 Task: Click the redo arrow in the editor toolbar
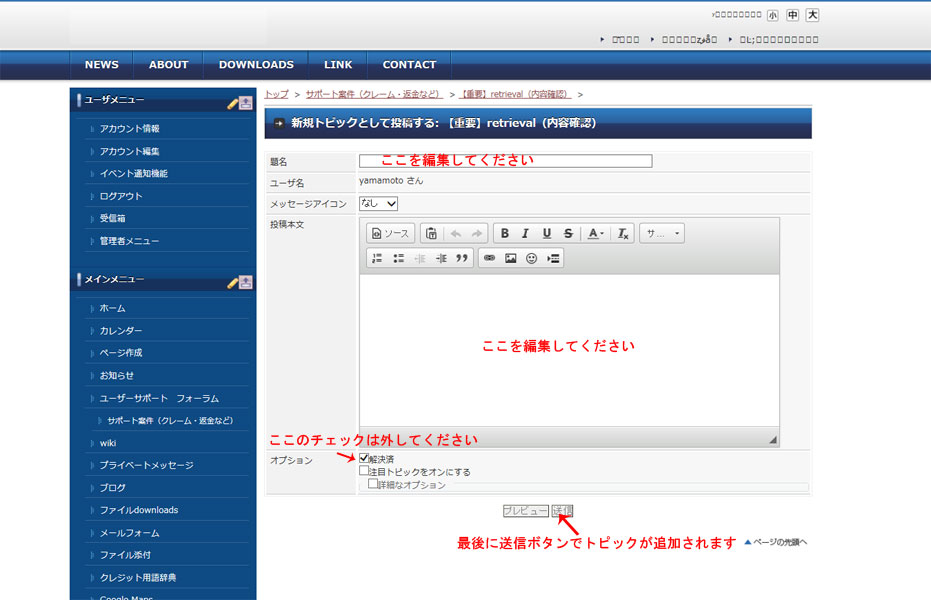tap(477, 234)
